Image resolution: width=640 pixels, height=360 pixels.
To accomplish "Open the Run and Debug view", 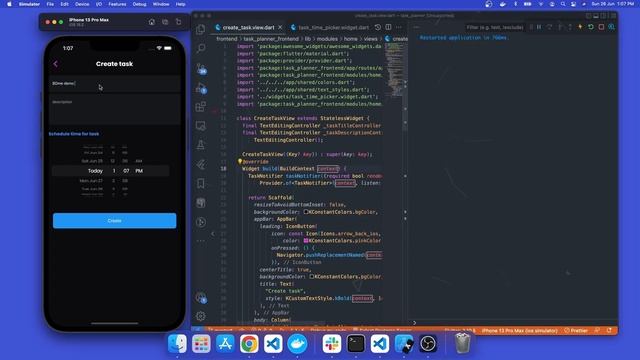I will click(x=200, y=87).
